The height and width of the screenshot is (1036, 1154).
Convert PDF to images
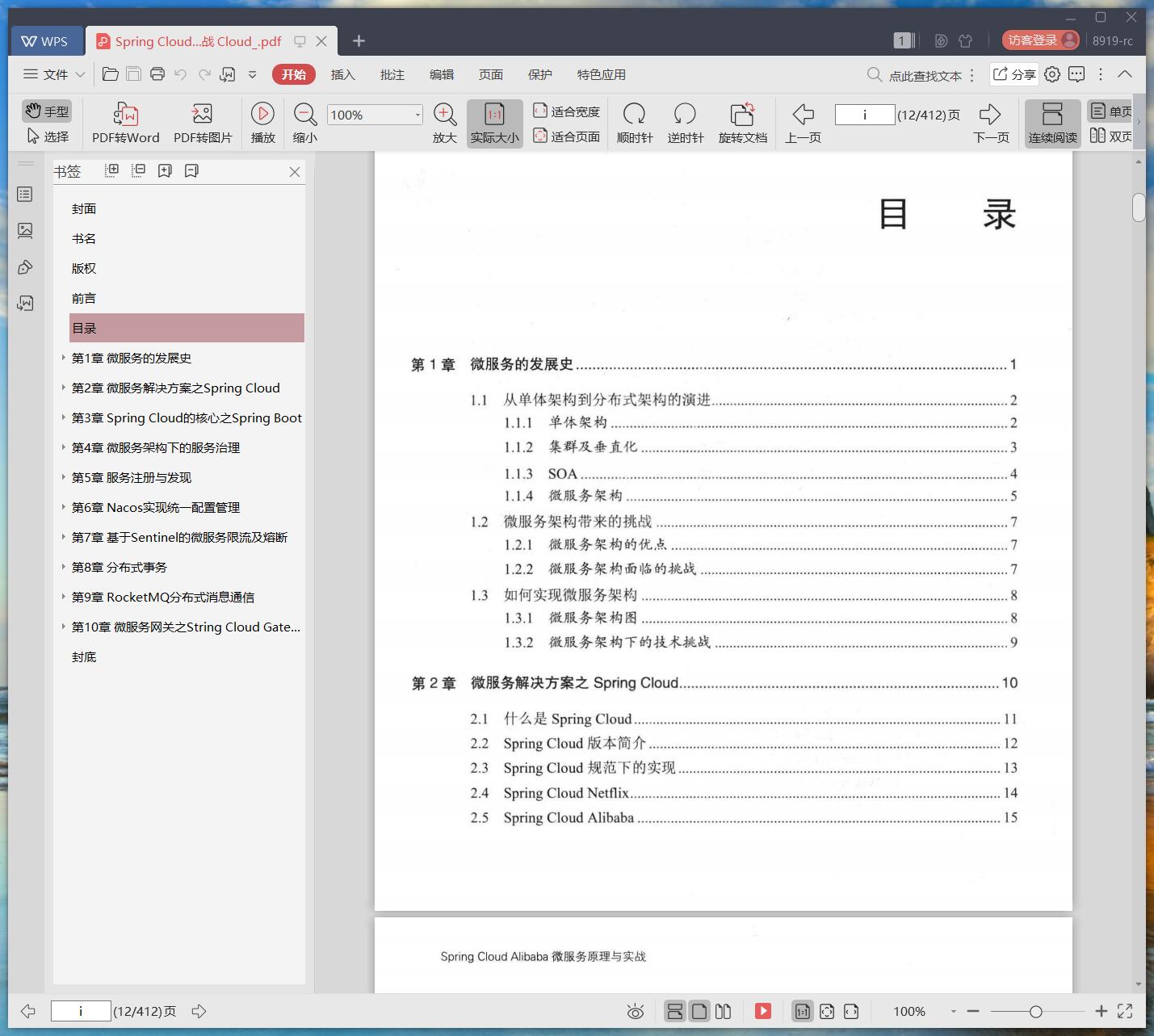click(203, 123)
